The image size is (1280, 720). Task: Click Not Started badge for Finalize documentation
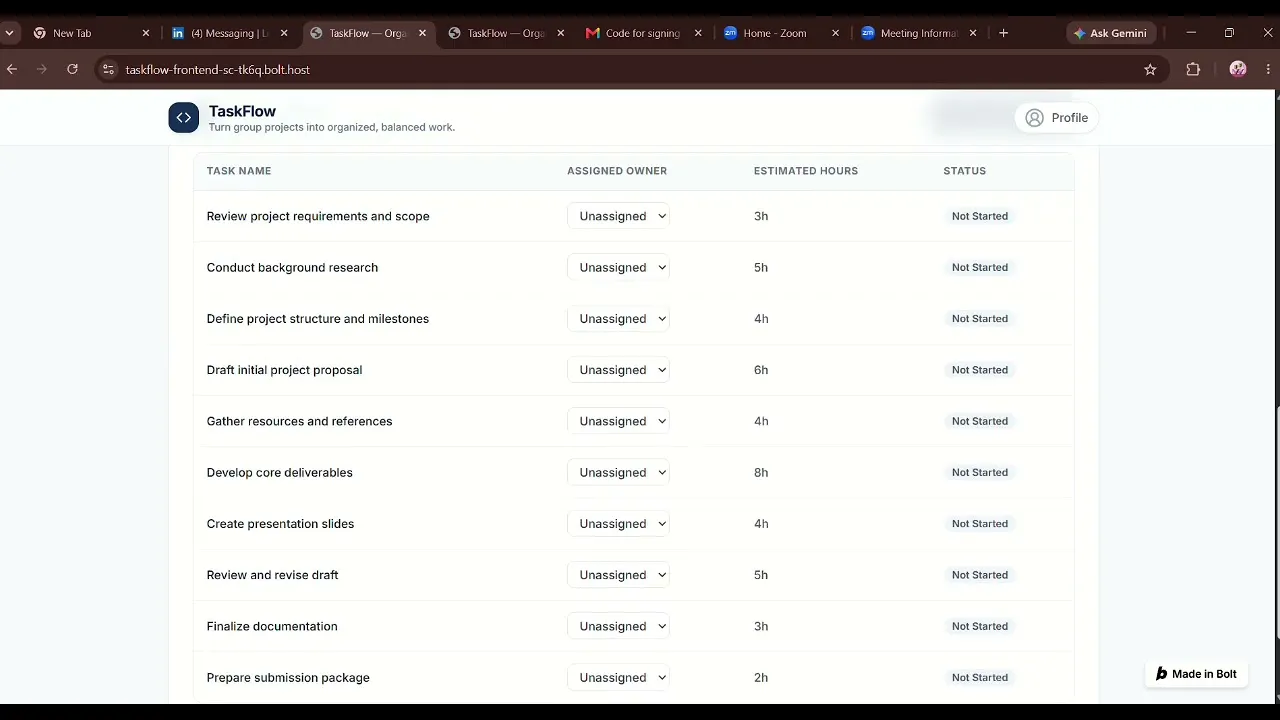click(x=980, y=626)
